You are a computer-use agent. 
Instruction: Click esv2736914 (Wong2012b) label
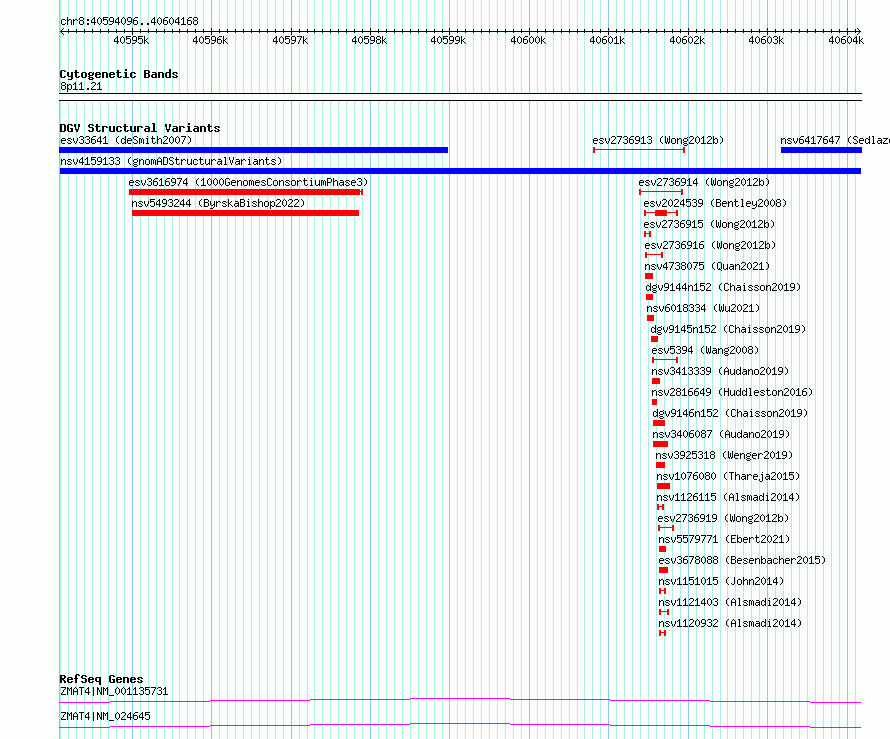704,182
